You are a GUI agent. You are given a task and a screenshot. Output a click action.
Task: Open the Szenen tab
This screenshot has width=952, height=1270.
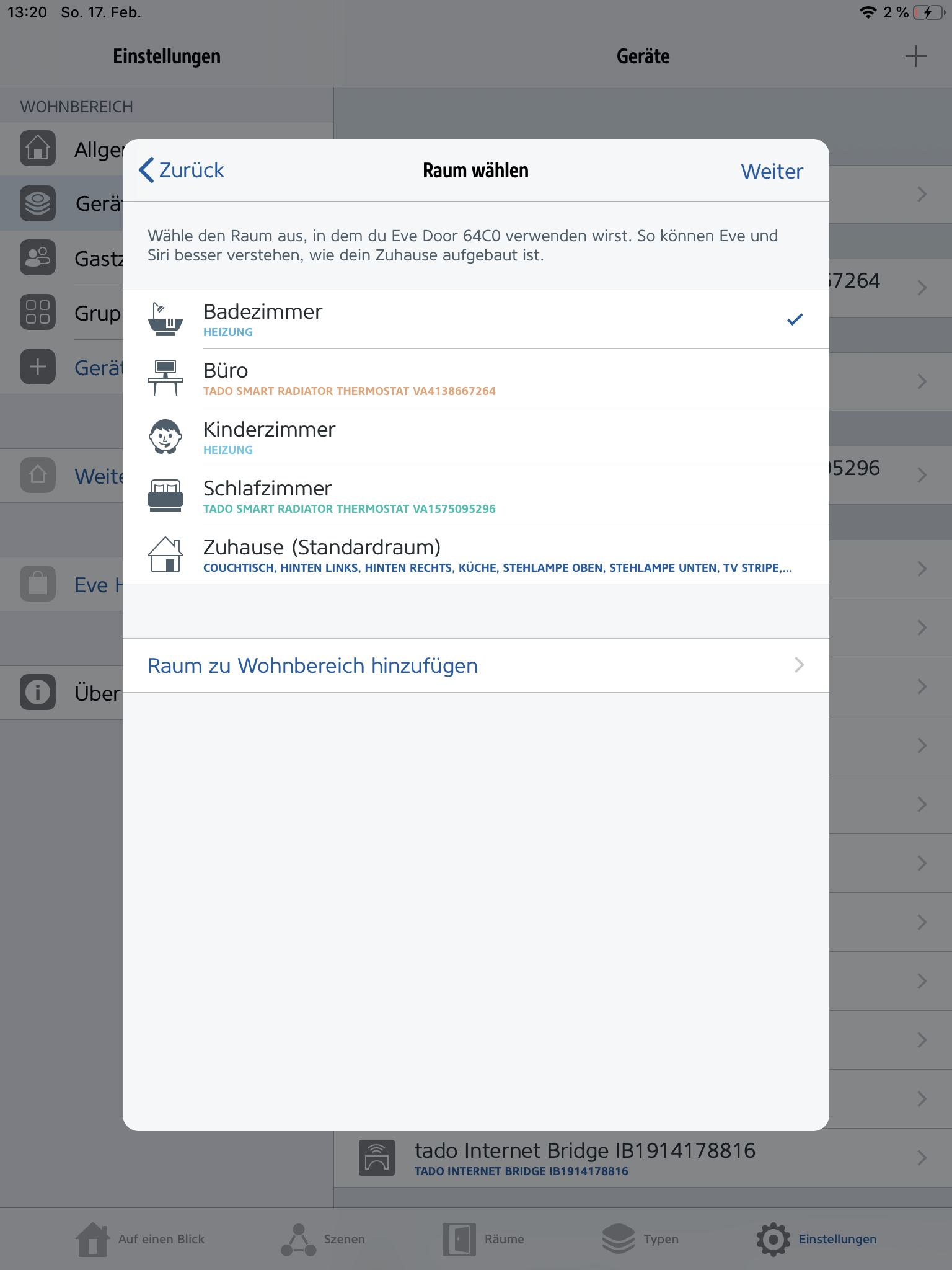coord(323,1239)
